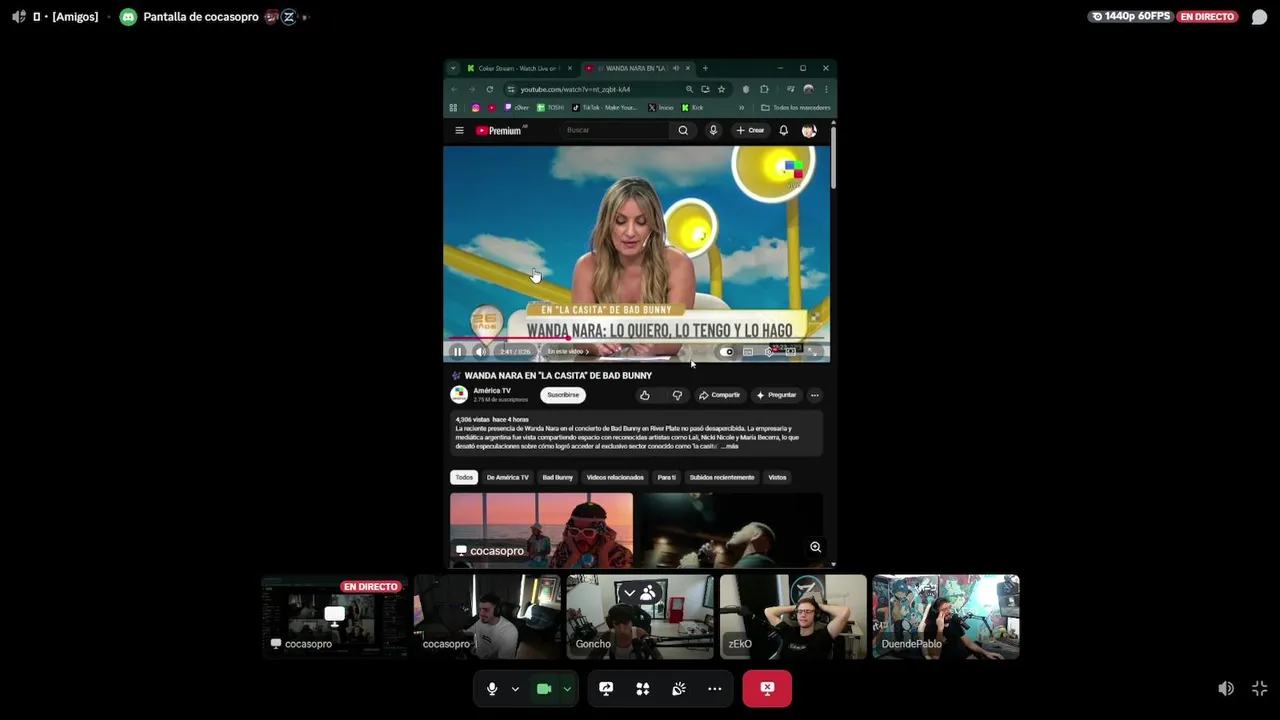Click the YouTube Premium logo
Screen dimensions: 1280x720
click(x=500, y=130)
